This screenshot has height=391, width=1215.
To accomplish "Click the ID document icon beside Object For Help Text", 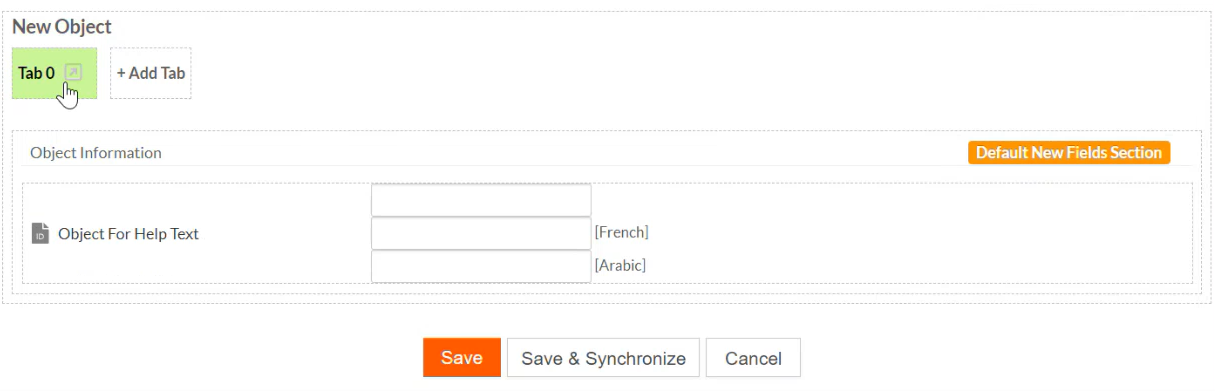I will tap(40, 234).
